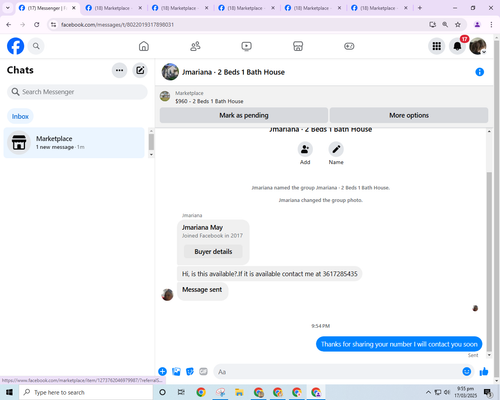Click message containing contact number 3617285435
The image size is (500, 400).
click(x=269, y=274)
